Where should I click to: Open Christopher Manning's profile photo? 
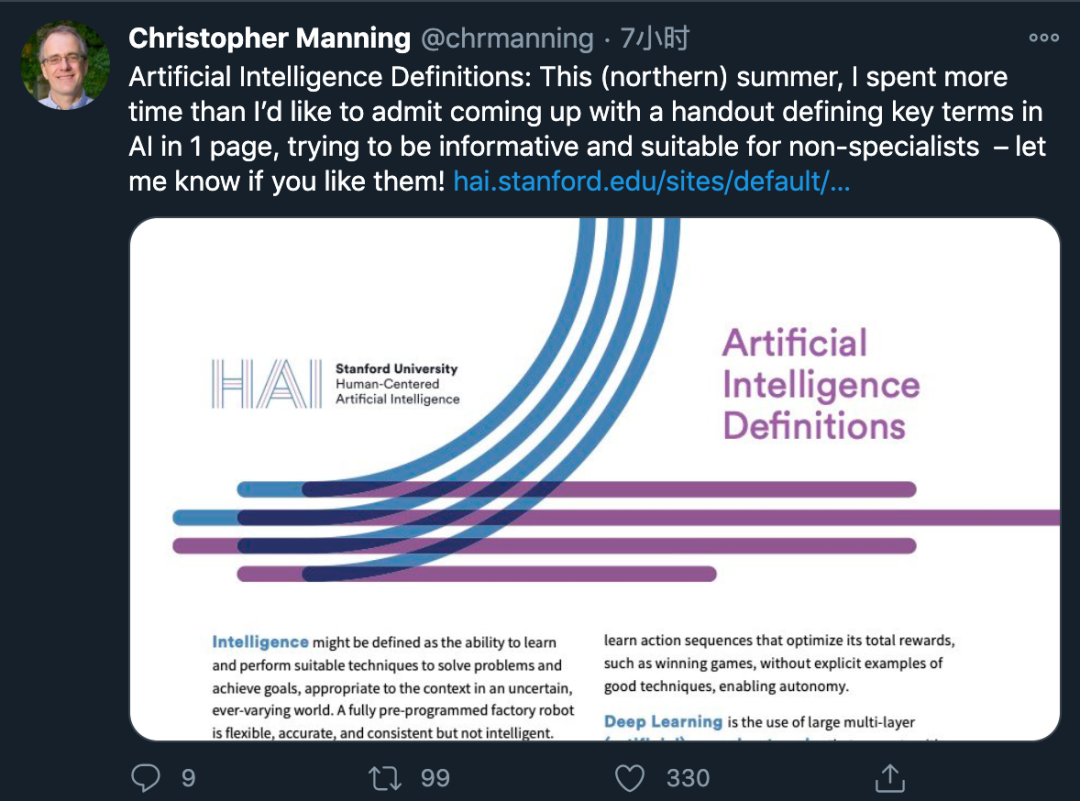pos(65,64)
